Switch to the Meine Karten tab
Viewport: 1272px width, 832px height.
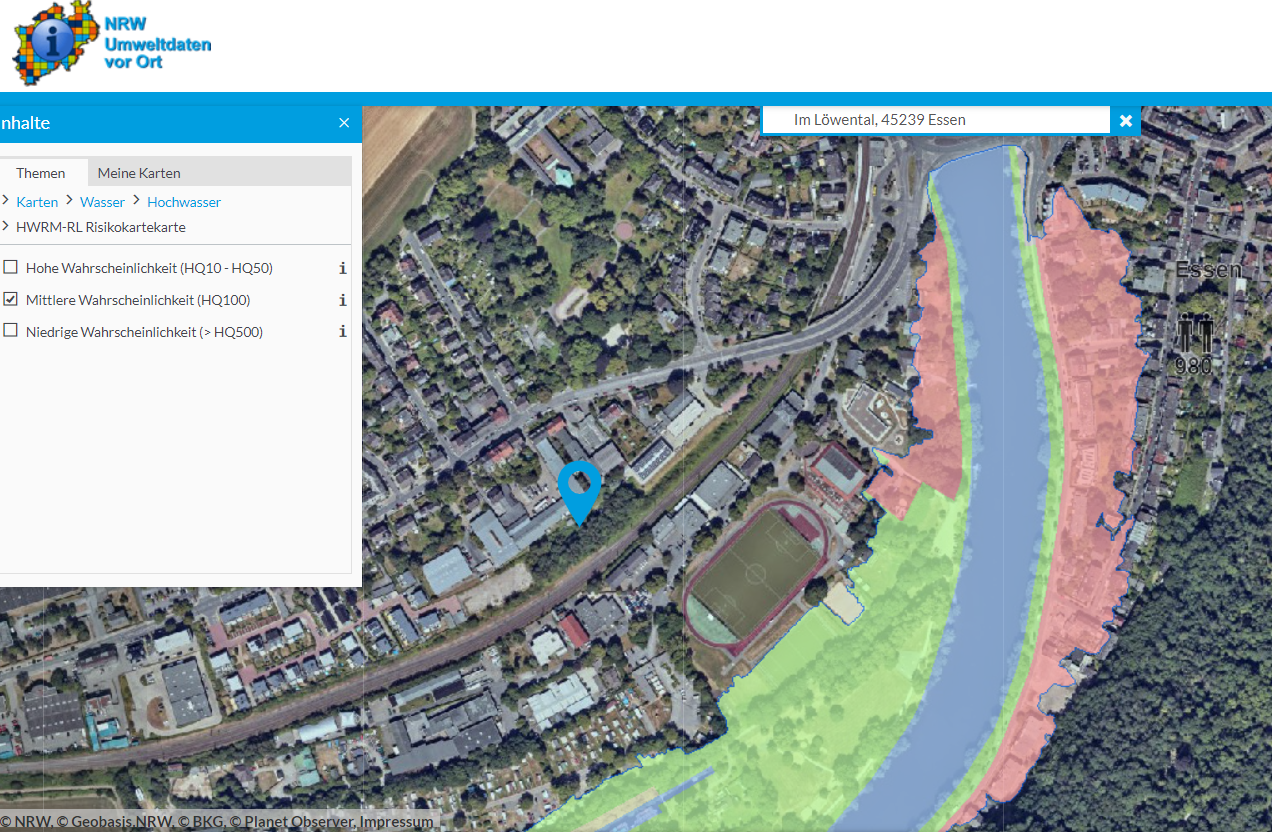(139, 173)
